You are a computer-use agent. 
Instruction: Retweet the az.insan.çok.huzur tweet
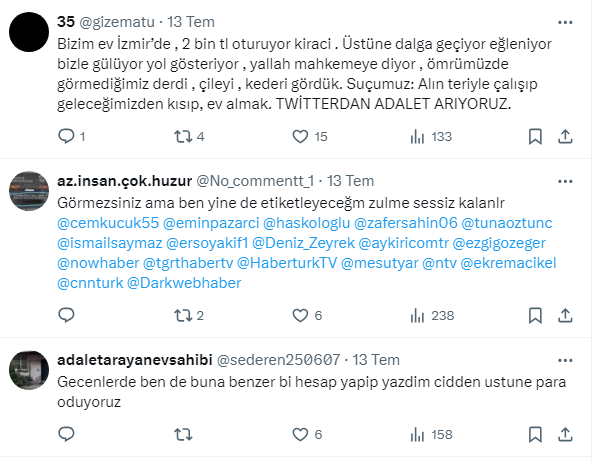(182, 315)
